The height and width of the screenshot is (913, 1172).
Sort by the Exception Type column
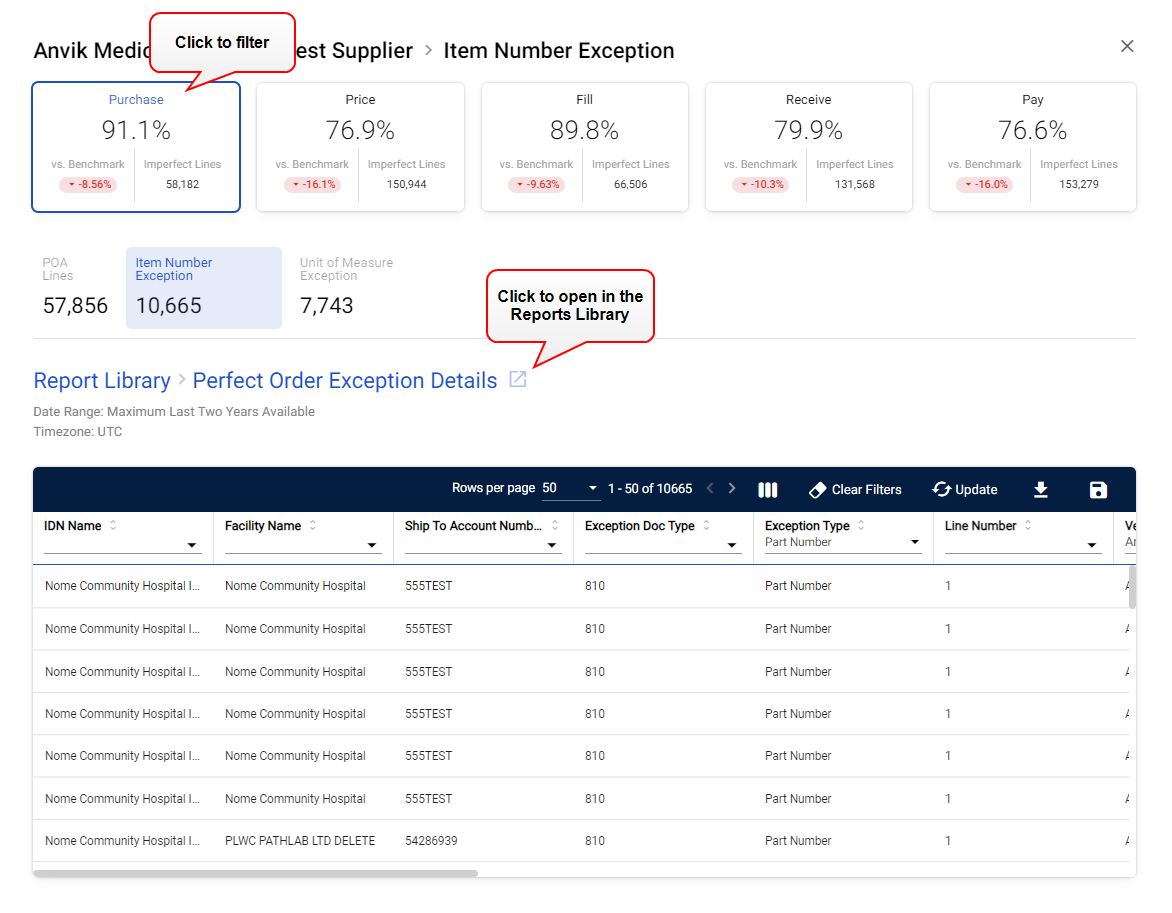point(861,525)
